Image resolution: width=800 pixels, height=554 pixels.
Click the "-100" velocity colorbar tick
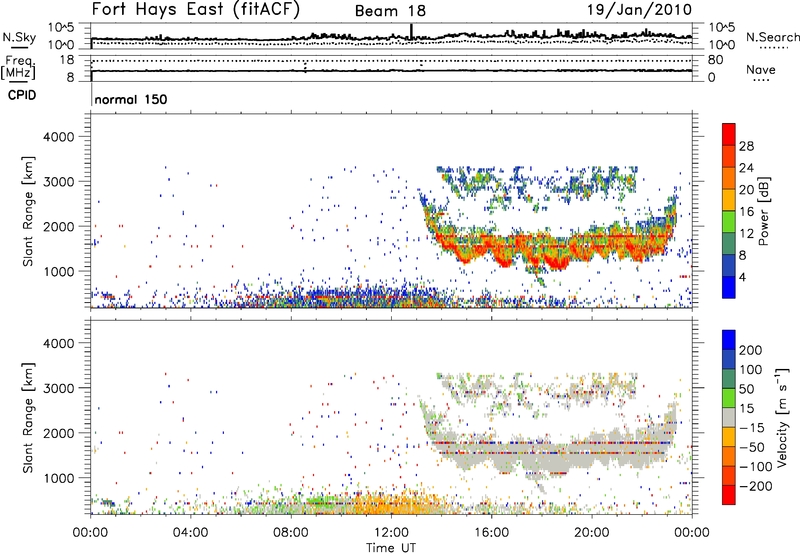point(756,467)
